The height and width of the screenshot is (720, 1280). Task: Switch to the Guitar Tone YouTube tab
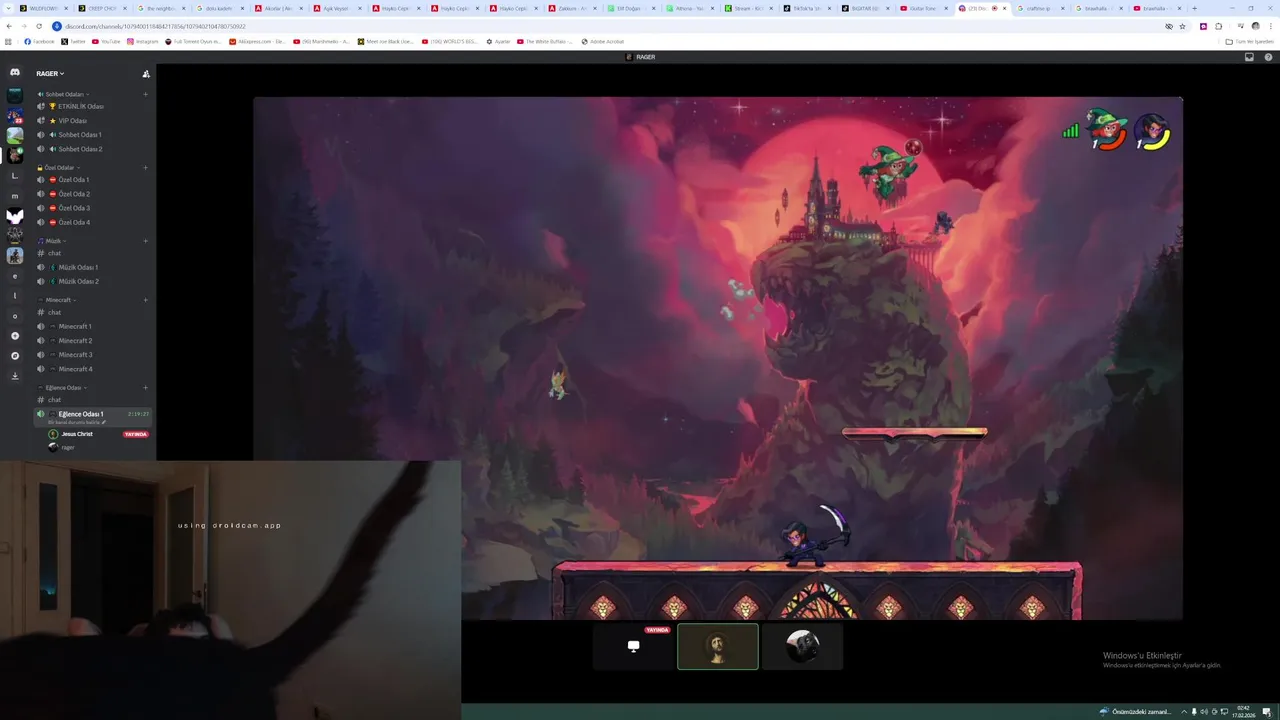point(923,8)
